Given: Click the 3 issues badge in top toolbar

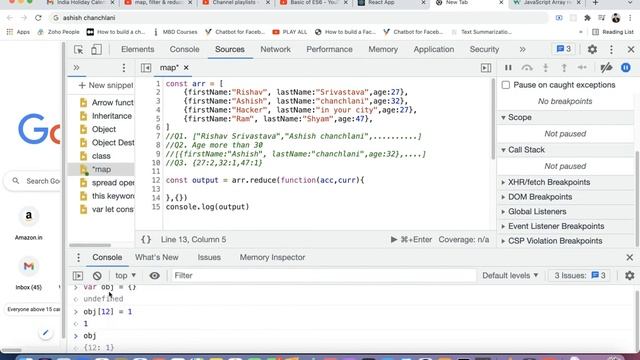Looking at the screenshot, I should [x=564, y=49].
